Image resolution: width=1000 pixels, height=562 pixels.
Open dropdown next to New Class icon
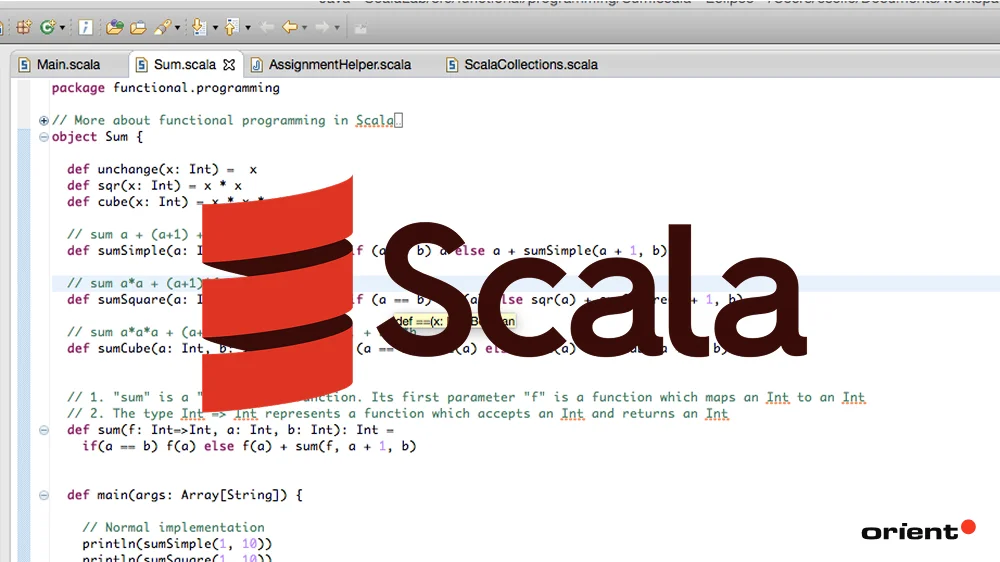pyautogui.click(x=62, y=28)
